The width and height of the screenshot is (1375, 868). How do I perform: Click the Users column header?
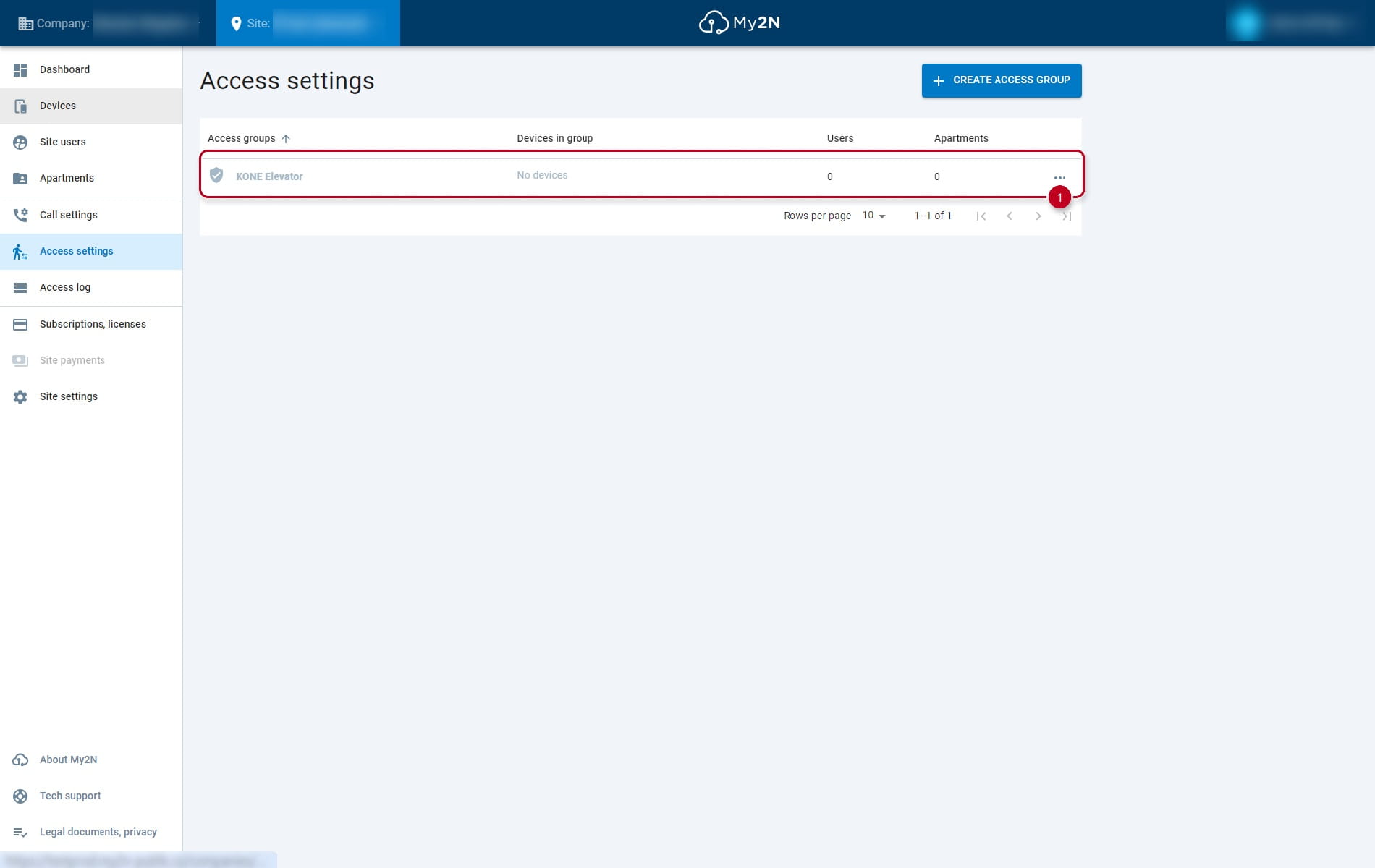[x=840, y=138]
